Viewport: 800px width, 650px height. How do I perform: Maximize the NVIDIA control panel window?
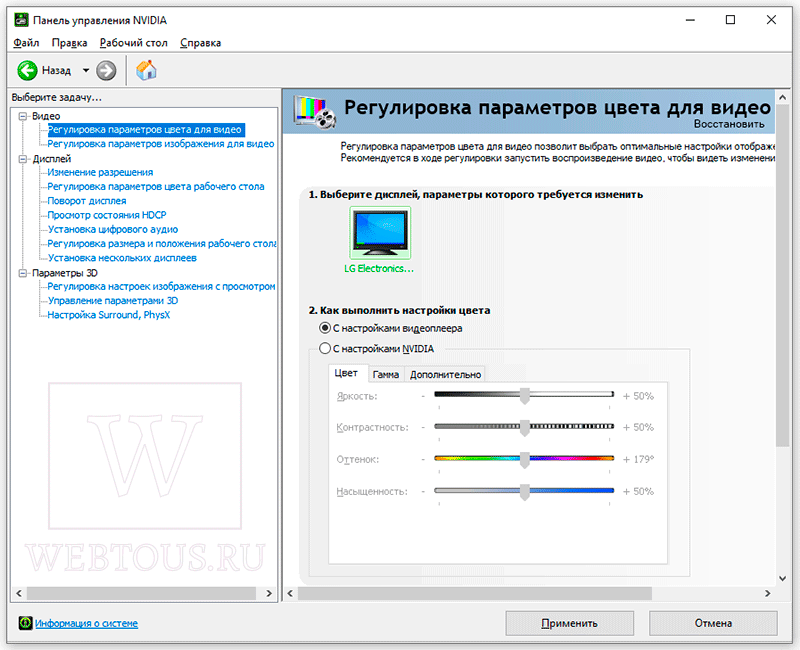(731, 20)
